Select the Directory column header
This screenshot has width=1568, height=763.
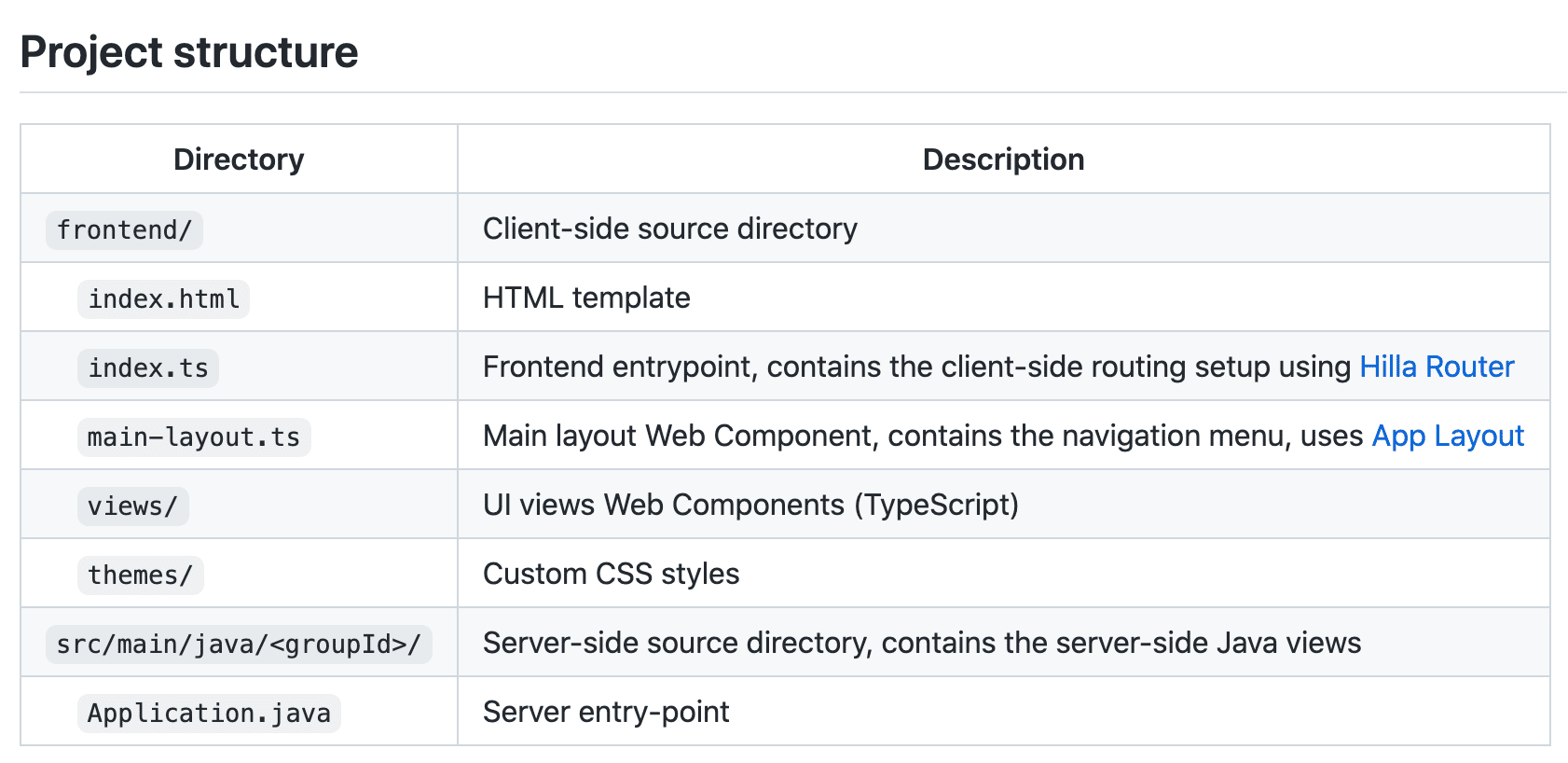239,160
